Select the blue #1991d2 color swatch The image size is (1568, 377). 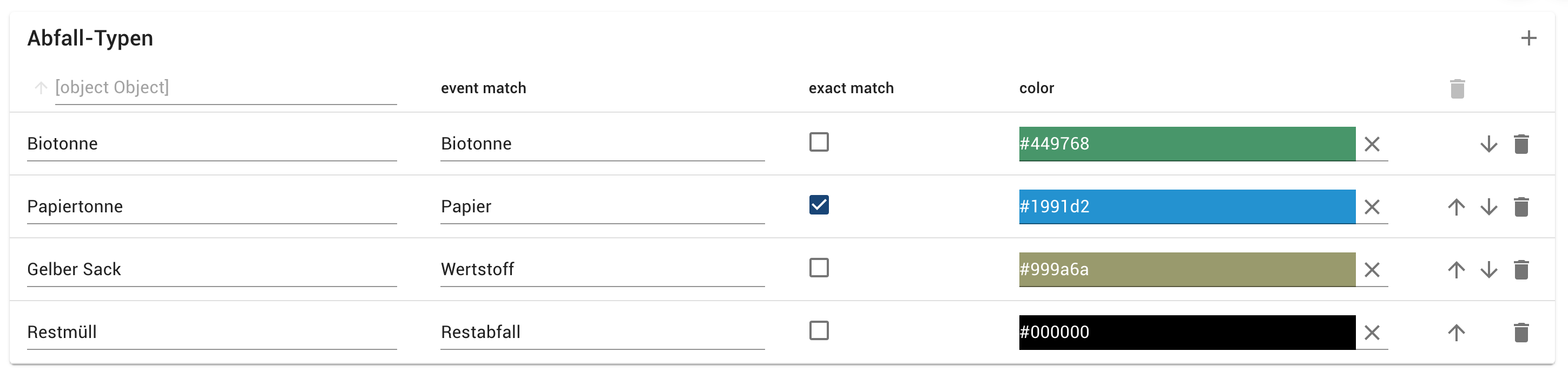click(1187, 207)
